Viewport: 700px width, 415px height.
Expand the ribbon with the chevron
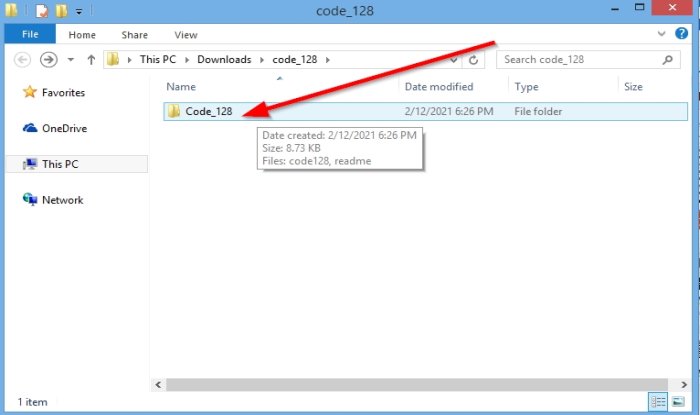(x=662, y=33)
